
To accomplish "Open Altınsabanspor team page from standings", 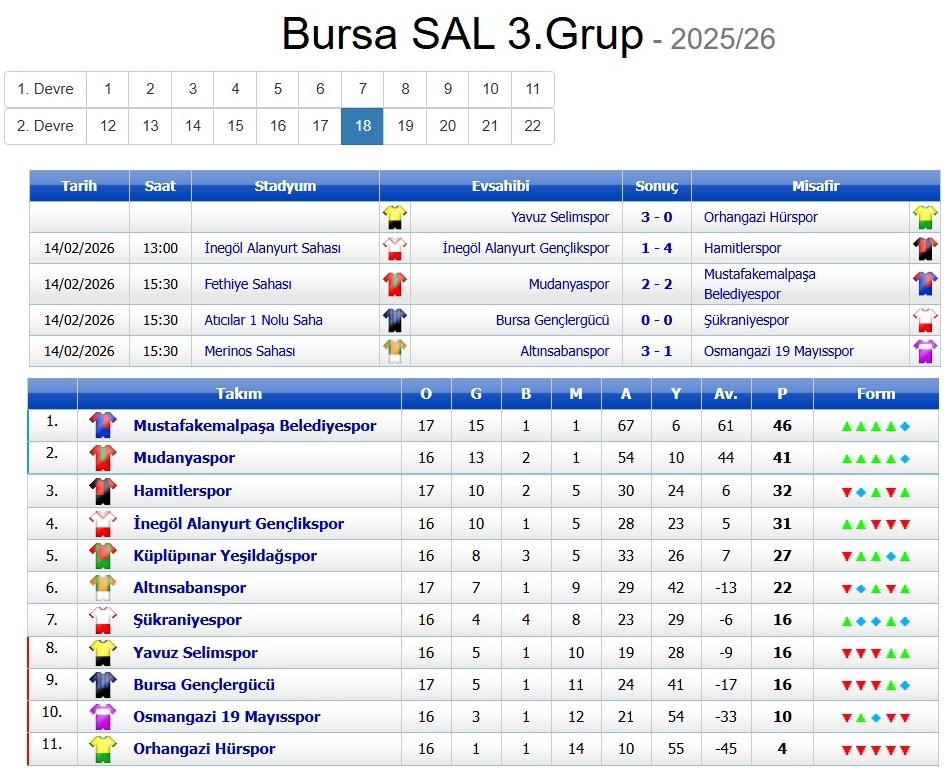I will pos(189,588).
